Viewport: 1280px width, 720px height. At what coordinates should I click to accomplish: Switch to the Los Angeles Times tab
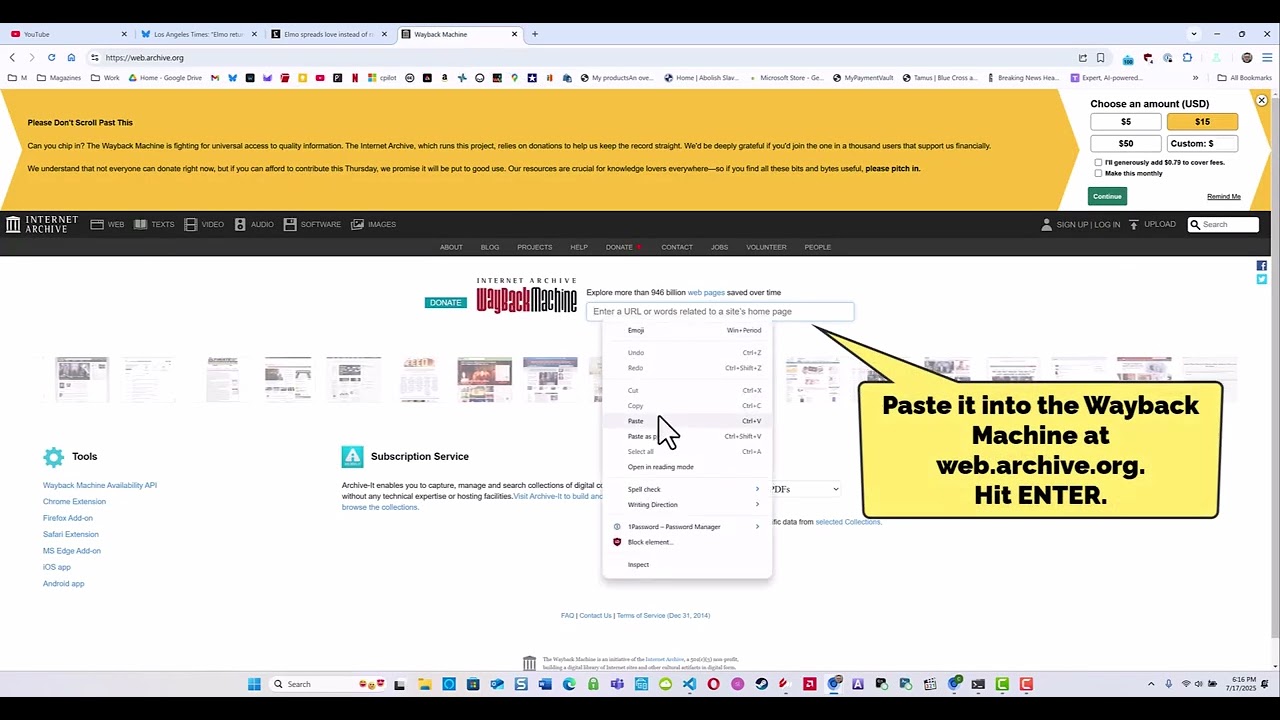coord(198,34)
